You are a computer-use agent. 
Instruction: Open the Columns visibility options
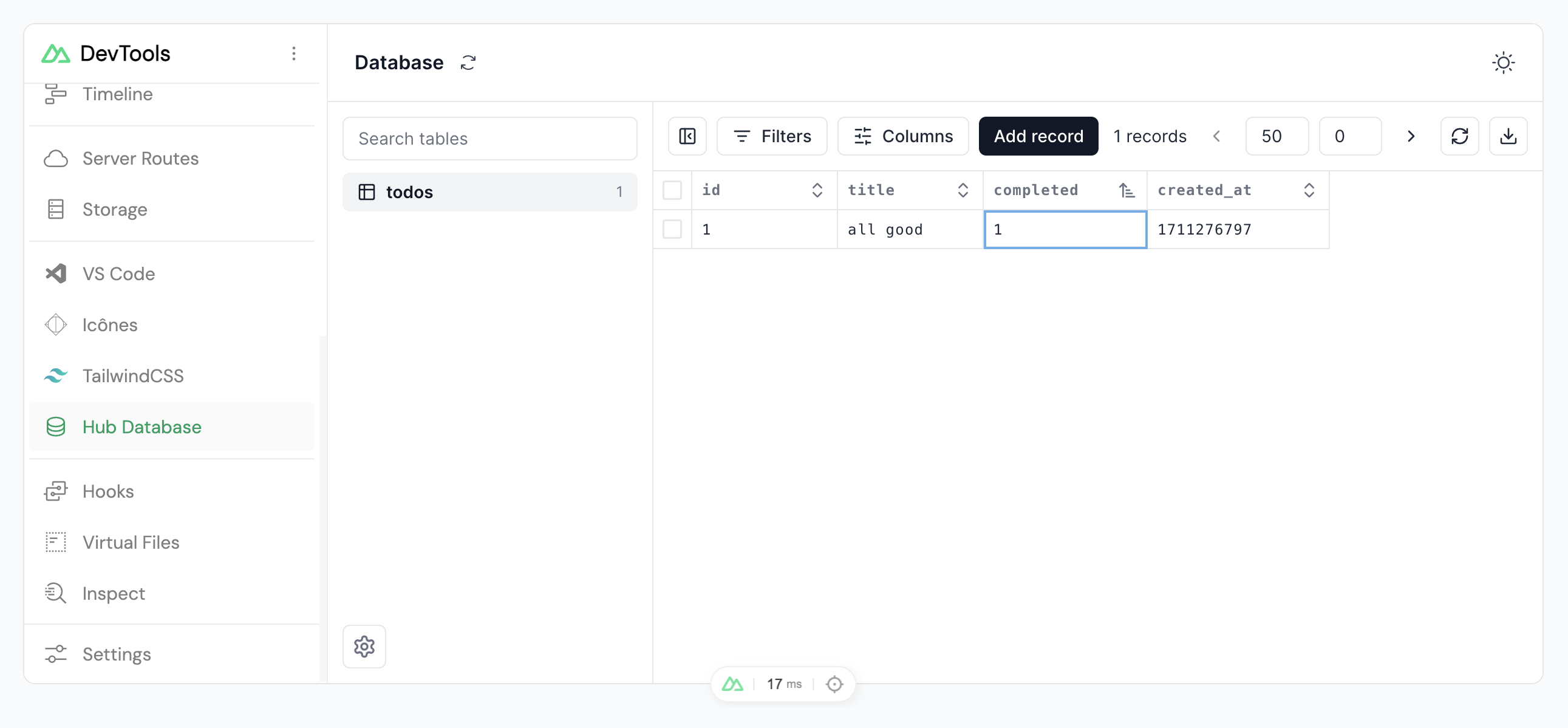click(902, 136)
